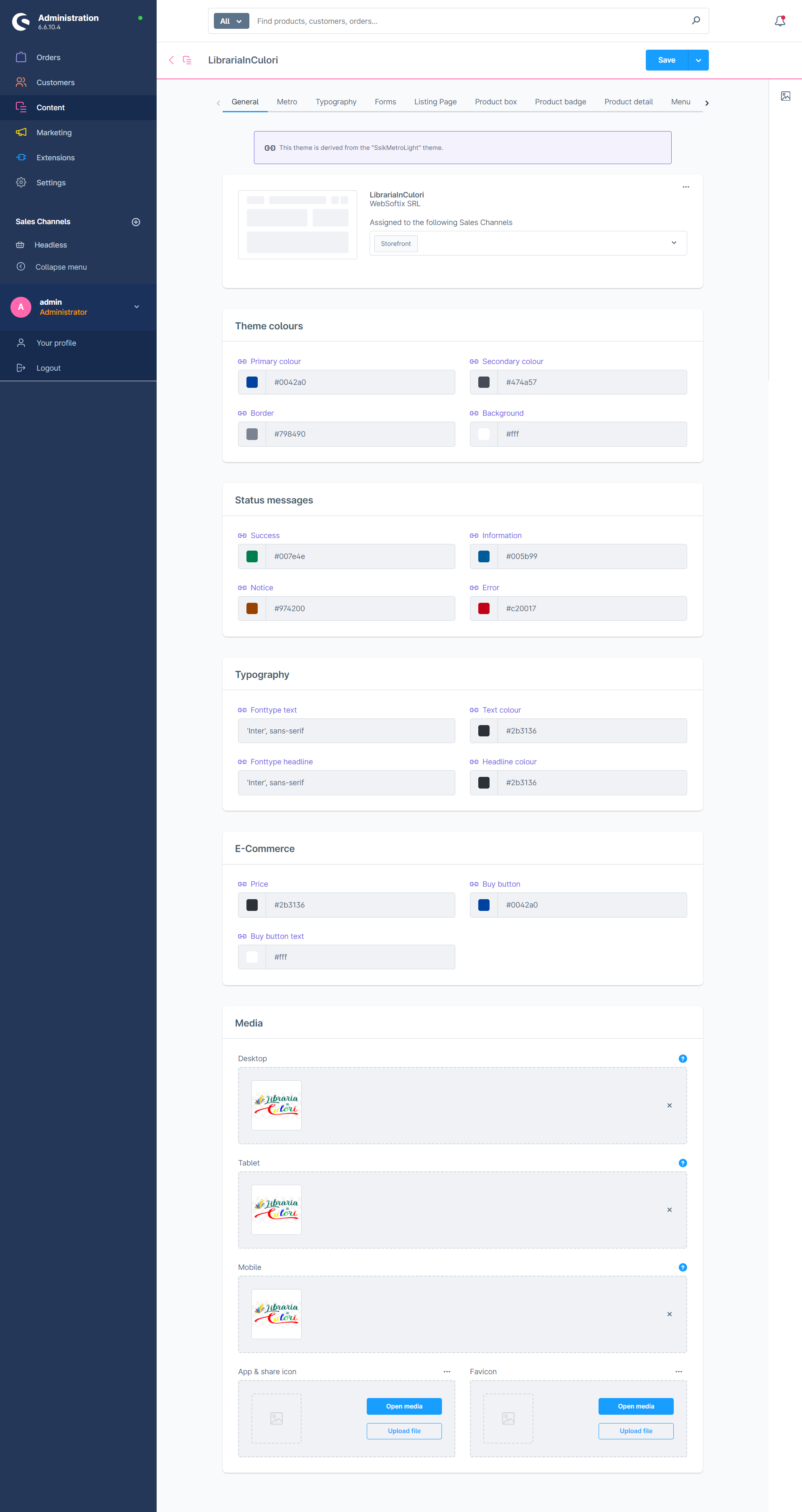Add a sales channel with the plus icon

pyautogui.click(x=136, y=222)
